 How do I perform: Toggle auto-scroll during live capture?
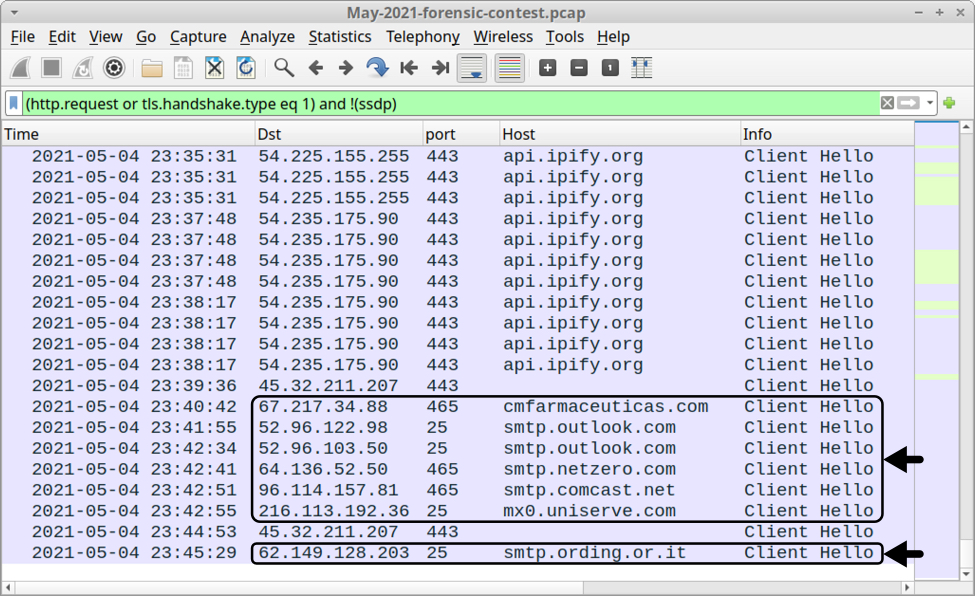[x=472, y=68]
